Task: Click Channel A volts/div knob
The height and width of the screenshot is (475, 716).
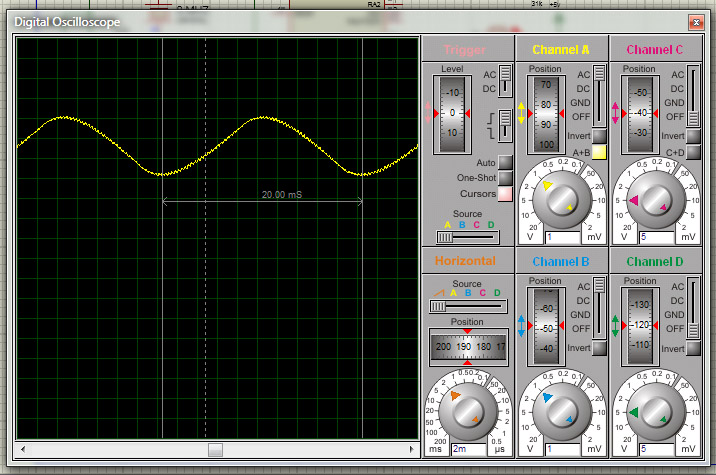Action: coord(562,201)
